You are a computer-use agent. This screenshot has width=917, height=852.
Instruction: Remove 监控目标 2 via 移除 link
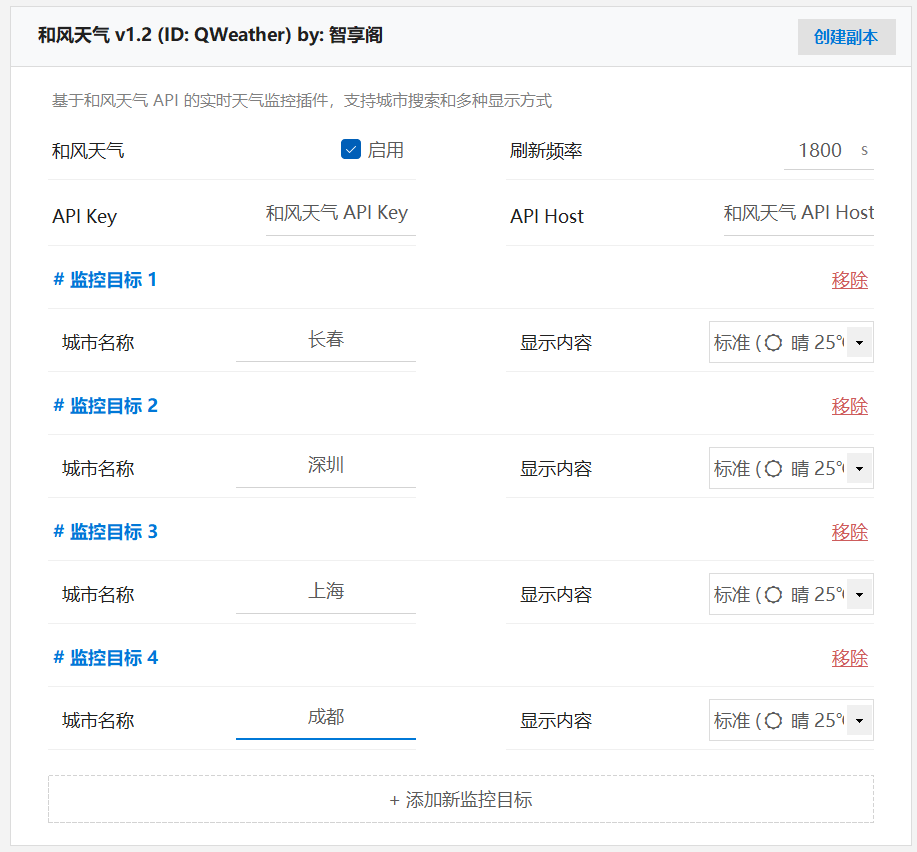pos(849,406)
